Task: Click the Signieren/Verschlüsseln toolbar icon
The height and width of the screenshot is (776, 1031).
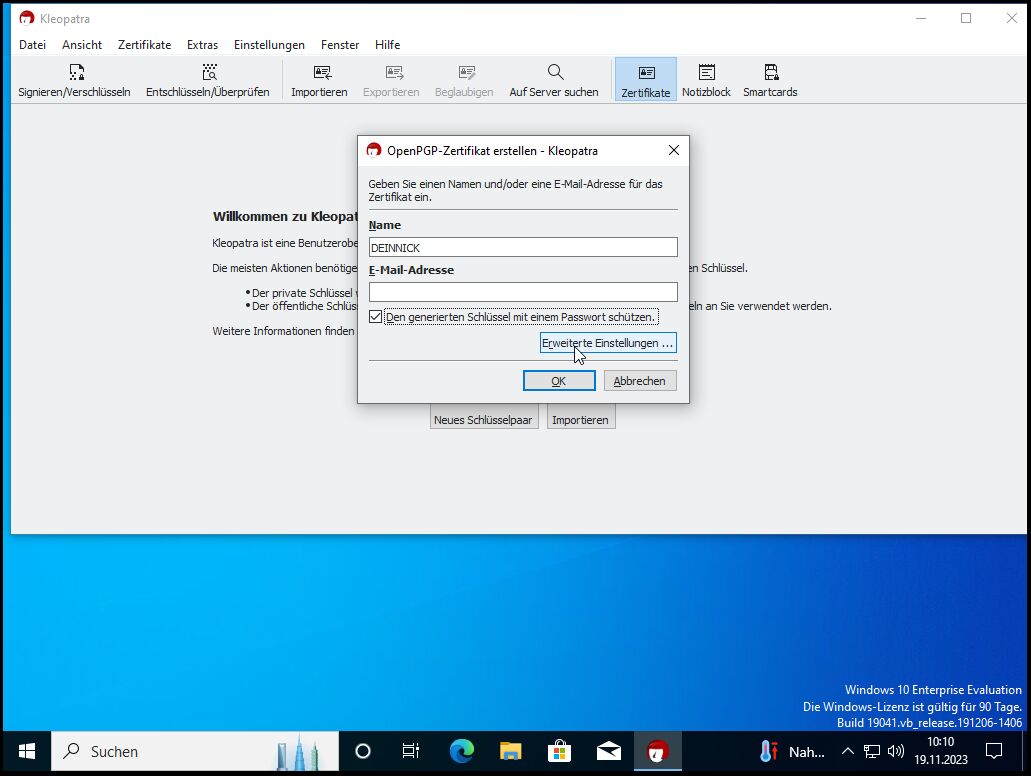Action: 75,73
